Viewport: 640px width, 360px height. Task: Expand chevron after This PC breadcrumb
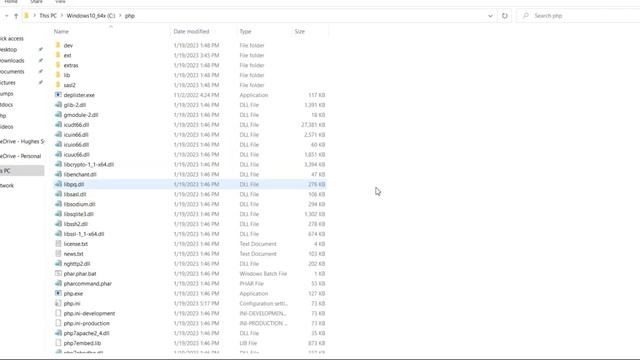(62, 16)
